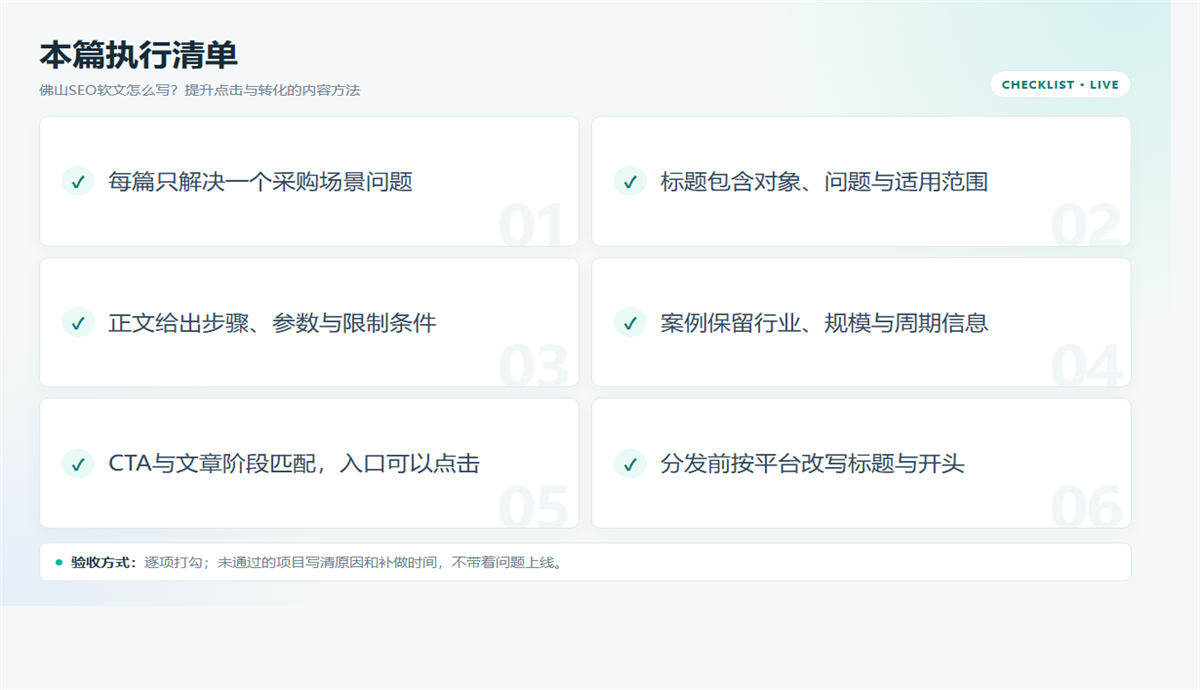Toggle checkmark for 案例保留行业、规模与周期信息

coord(630,322)
